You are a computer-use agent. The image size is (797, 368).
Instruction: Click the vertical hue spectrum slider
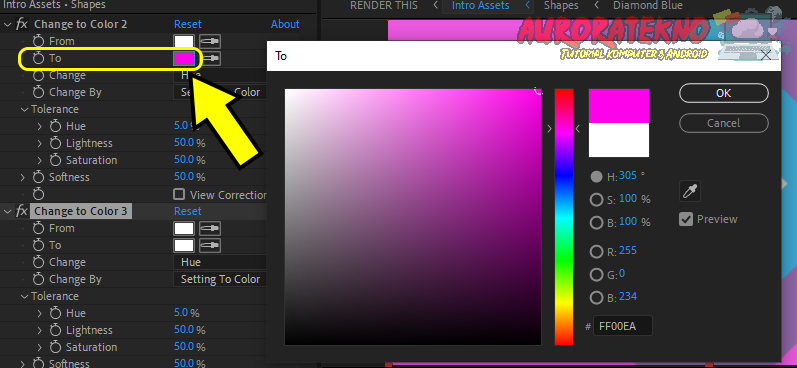(563, 217)
